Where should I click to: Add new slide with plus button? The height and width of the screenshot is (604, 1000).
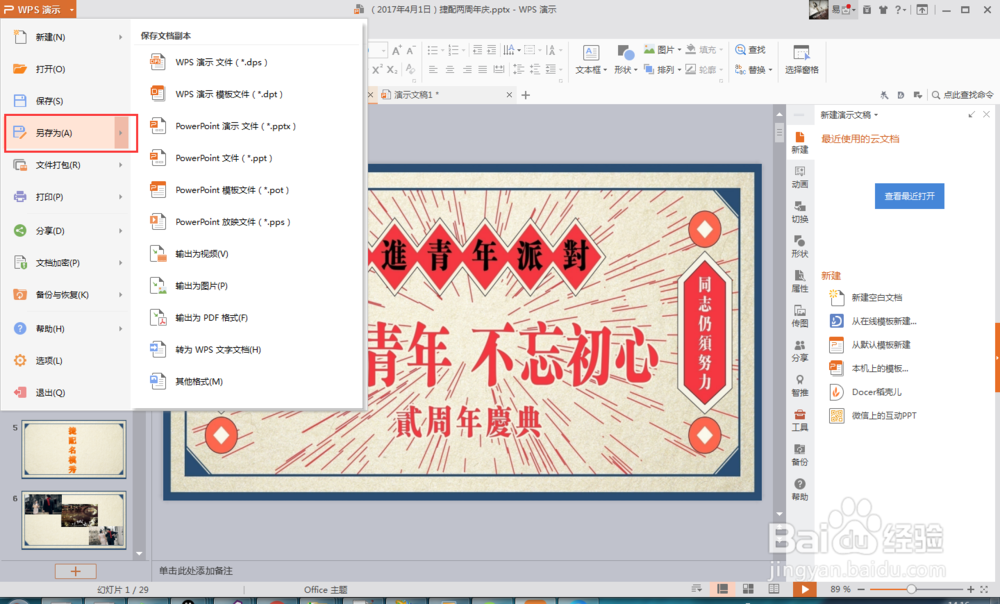tap(75, 571)
